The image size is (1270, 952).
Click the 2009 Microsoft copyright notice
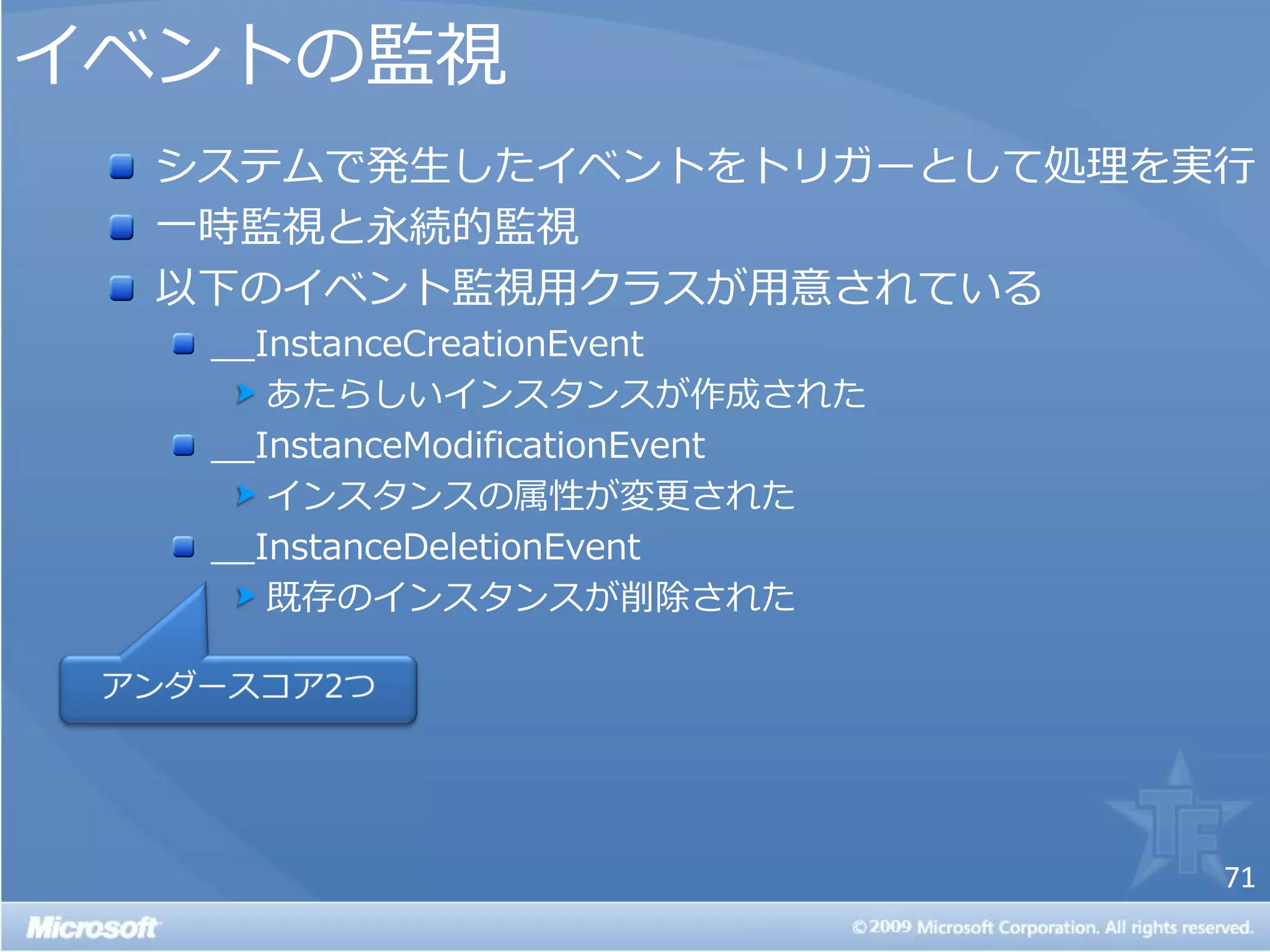1052,927
